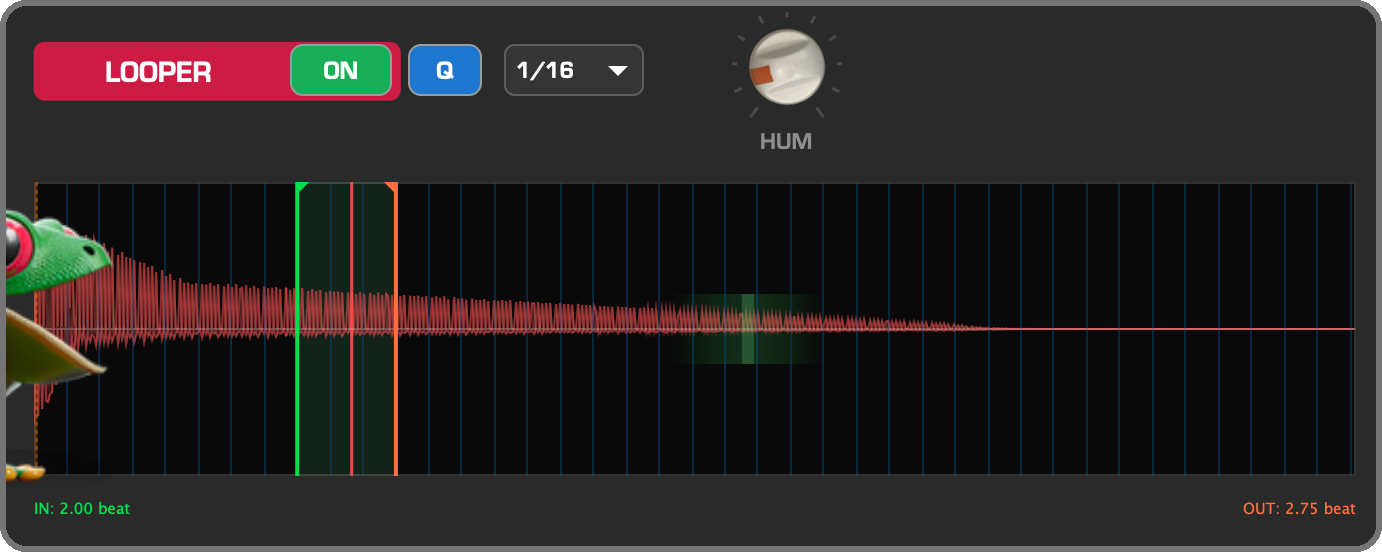Click the frog's yellow toes at the bottom
Screen dimensions: 1382x552
point(22,467)
